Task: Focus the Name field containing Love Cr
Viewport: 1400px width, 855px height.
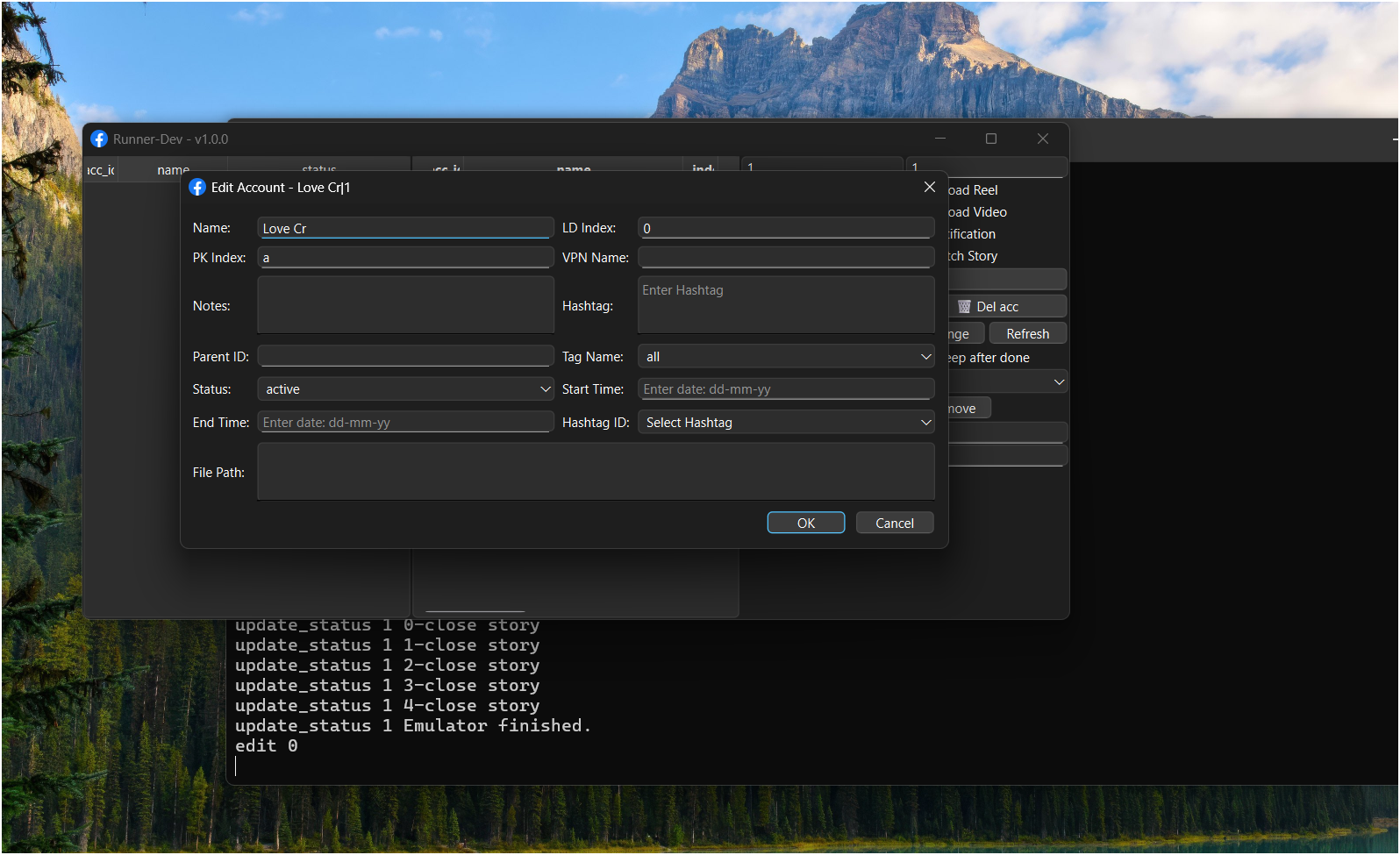Action: tap(405, 229)
